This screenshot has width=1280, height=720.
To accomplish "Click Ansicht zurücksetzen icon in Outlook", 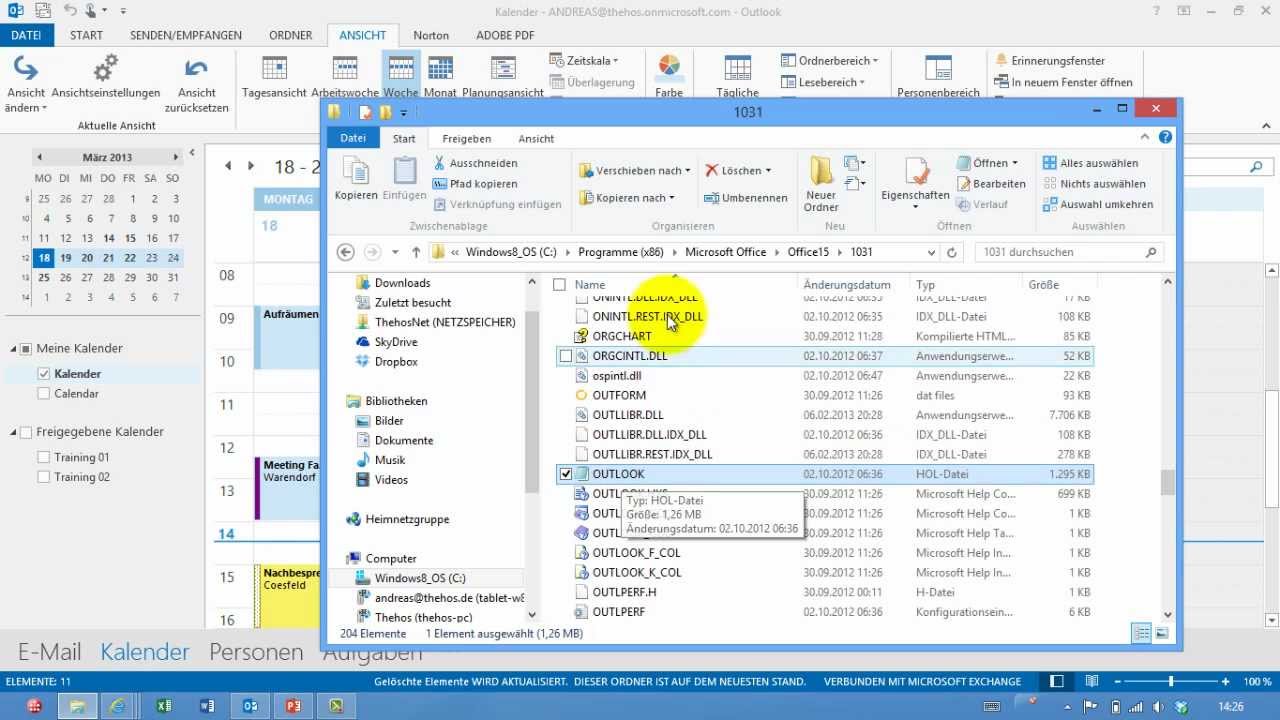I will (x=197, y=69).
